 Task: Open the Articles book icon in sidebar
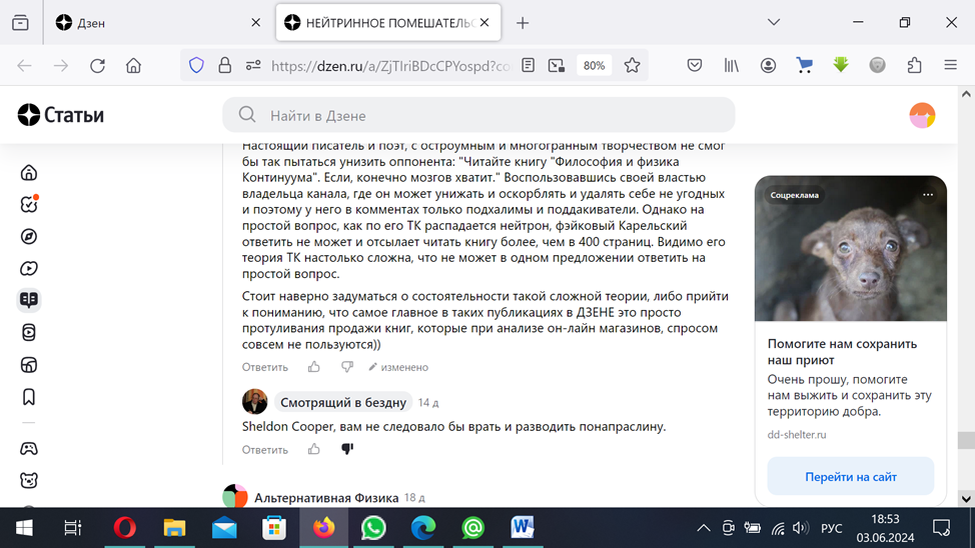point(29,300)
